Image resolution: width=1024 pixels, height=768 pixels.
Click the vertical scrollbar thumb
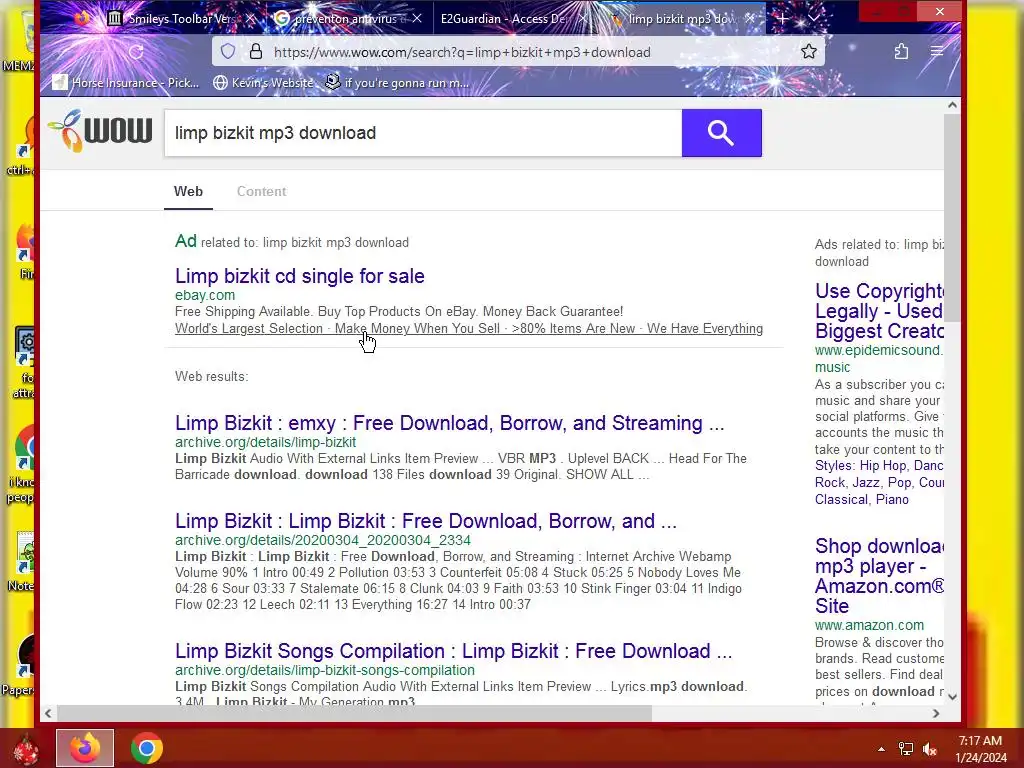[952, 217]
